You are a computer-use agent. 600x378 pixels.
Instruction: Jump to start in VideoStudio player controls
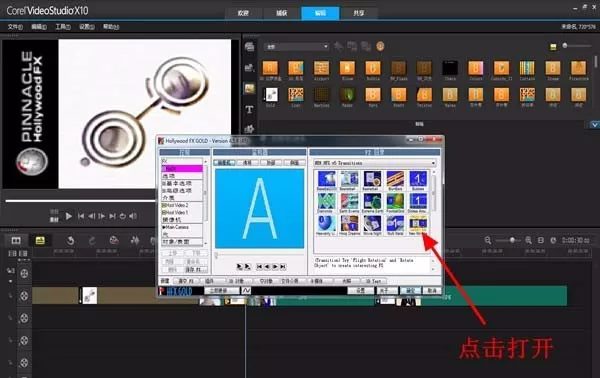81,216
